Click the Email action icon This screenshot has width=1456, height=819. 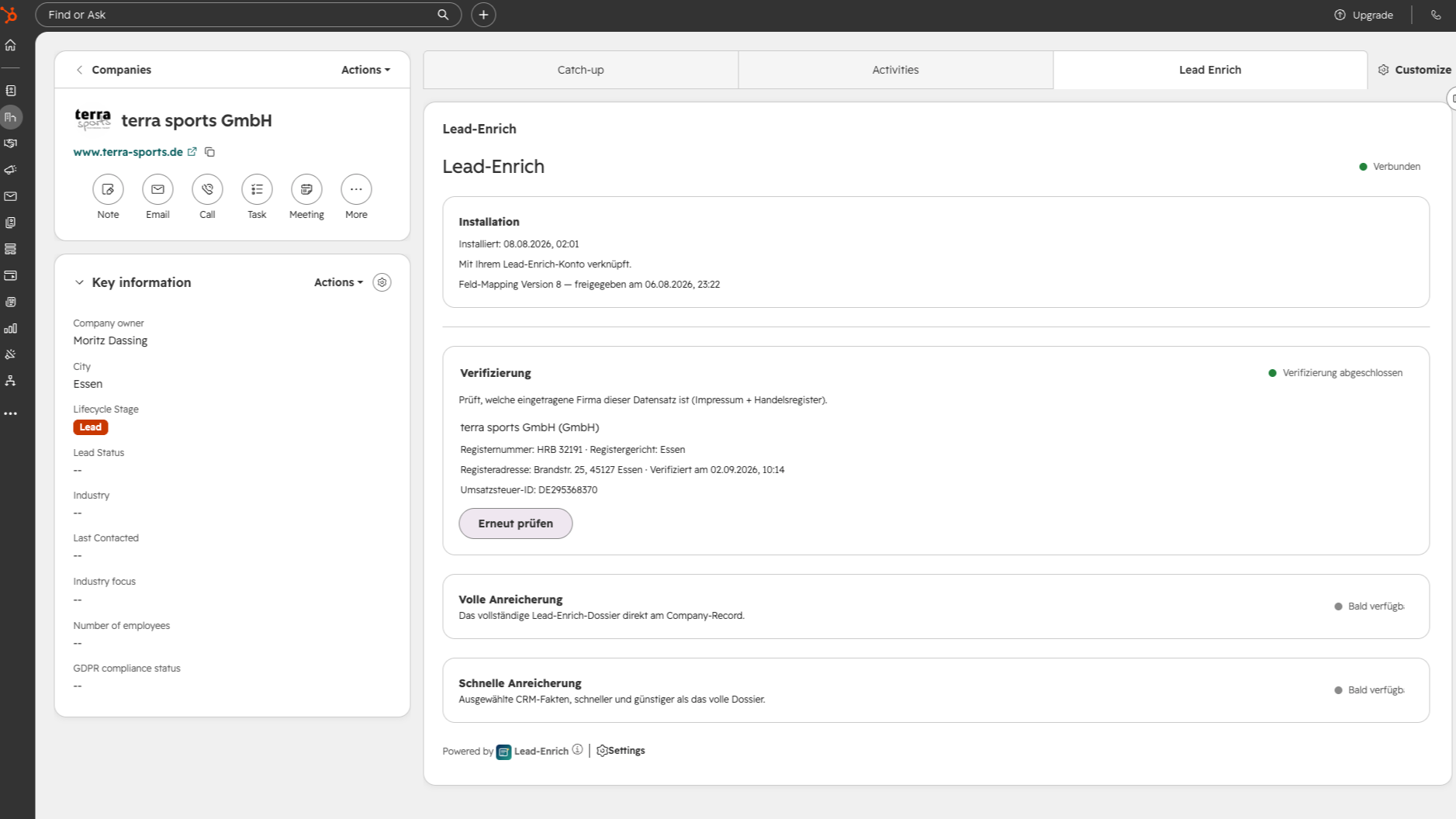[x=157, y=189]
